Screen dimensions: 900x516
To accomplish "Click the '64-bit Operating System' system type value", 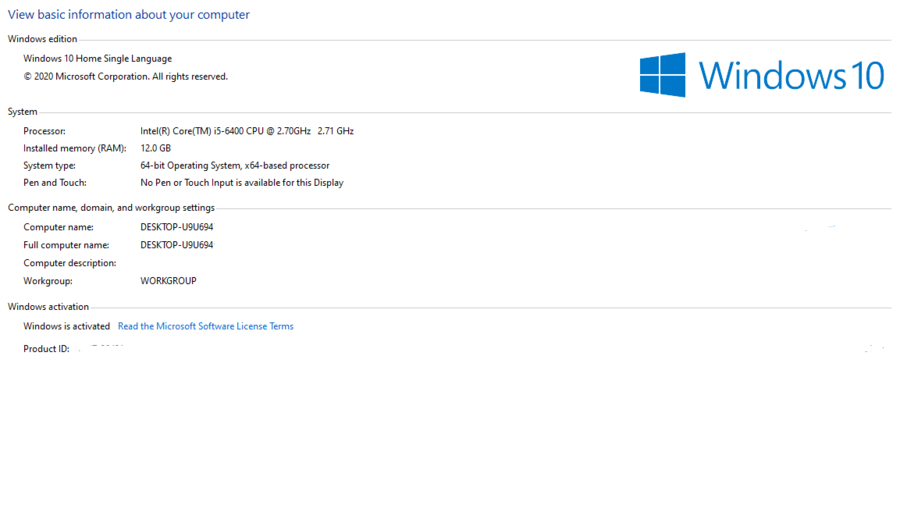I will (235, 165).
